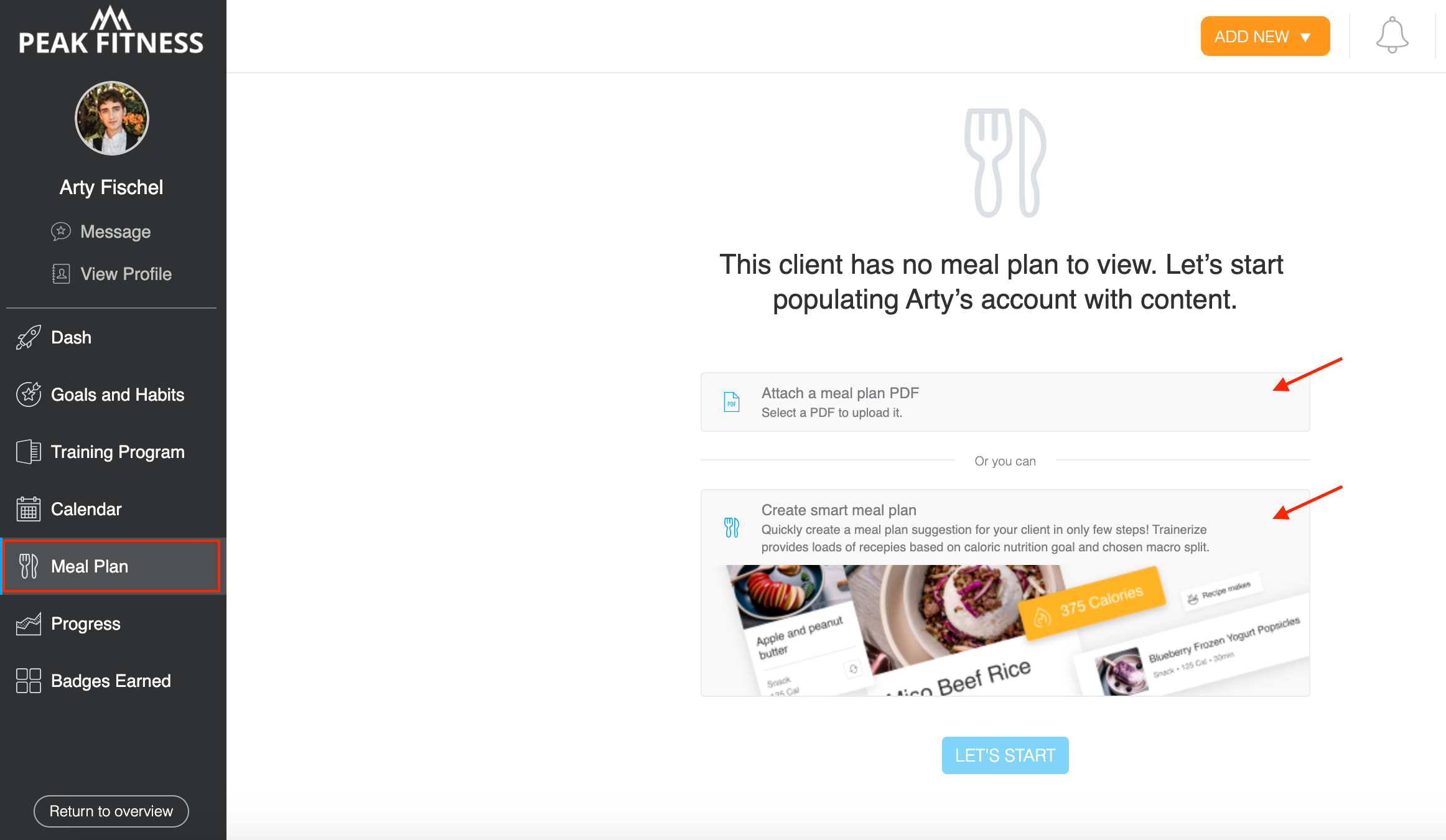Select Attach a meal plan PDF option
Screen dimensions: 1446x840
pos(1004,401)
